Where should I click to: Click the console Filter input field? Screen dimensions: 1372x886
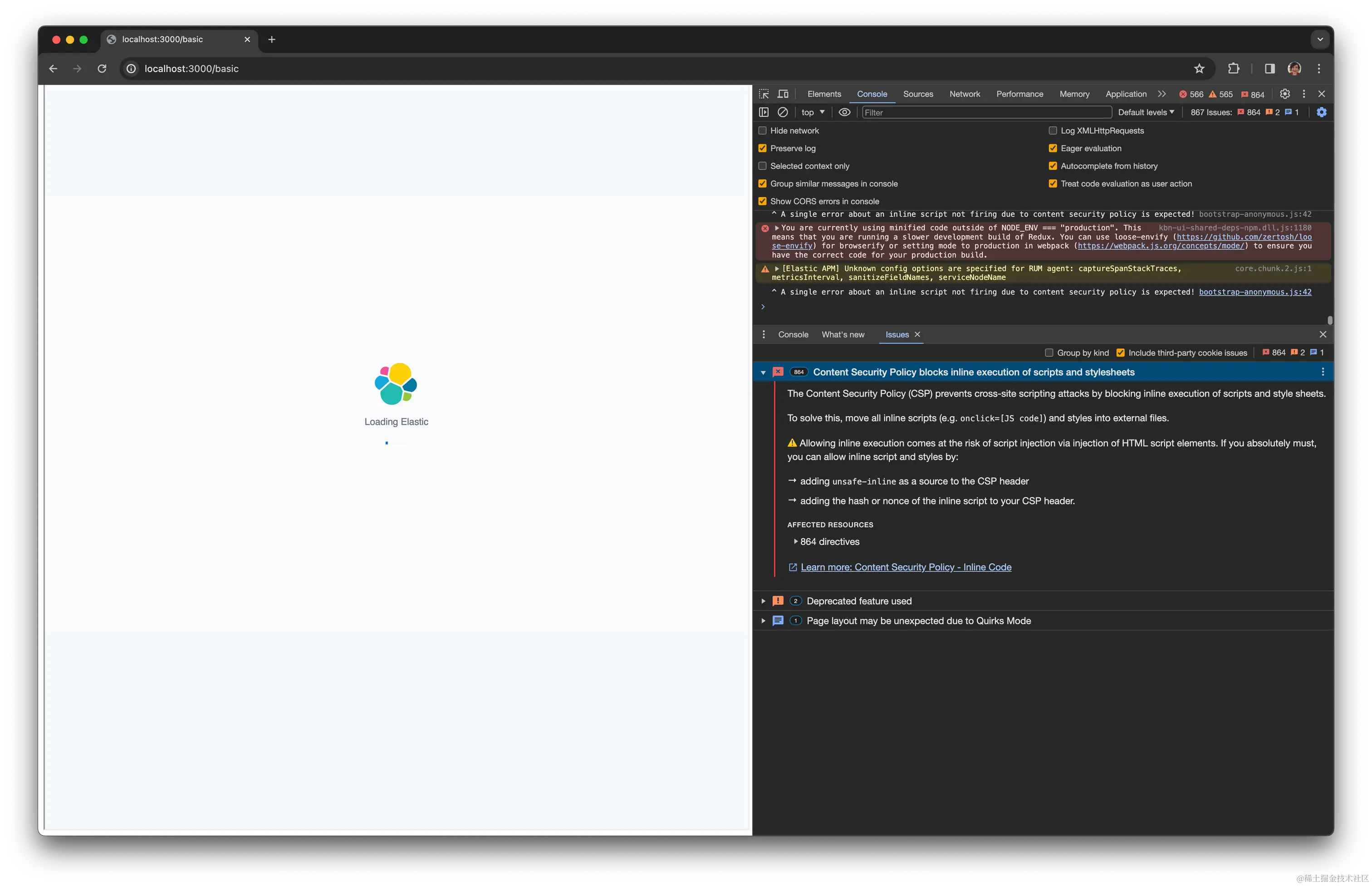click(x=986, y=112)
